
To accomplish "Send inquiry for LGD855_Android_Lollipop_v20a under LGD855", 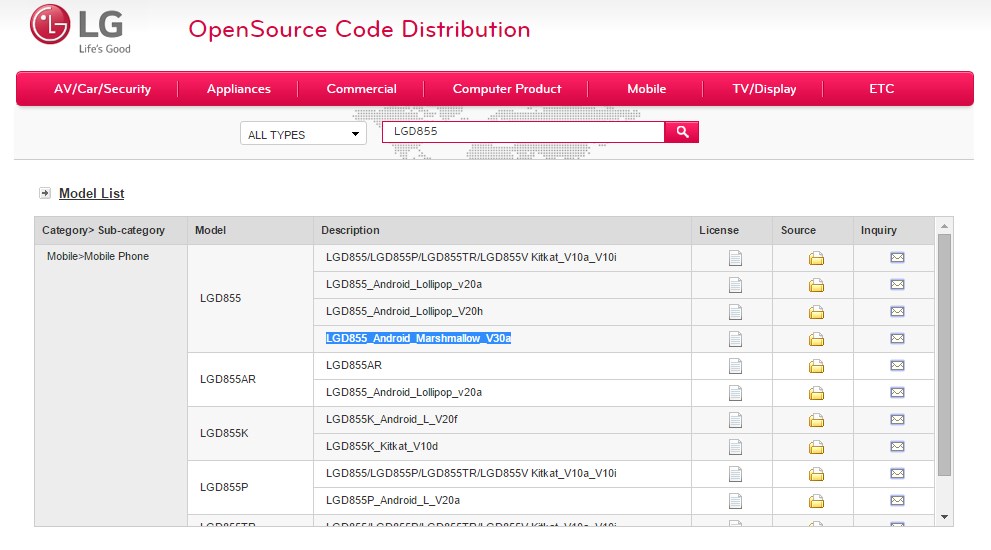I will pos(897,284).
